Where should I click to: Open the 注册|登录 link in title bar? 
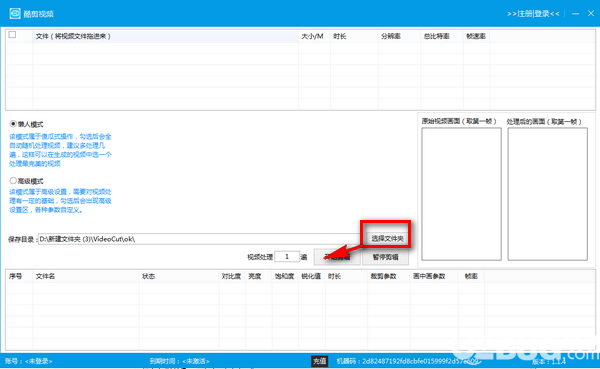(x=533, y=14)
